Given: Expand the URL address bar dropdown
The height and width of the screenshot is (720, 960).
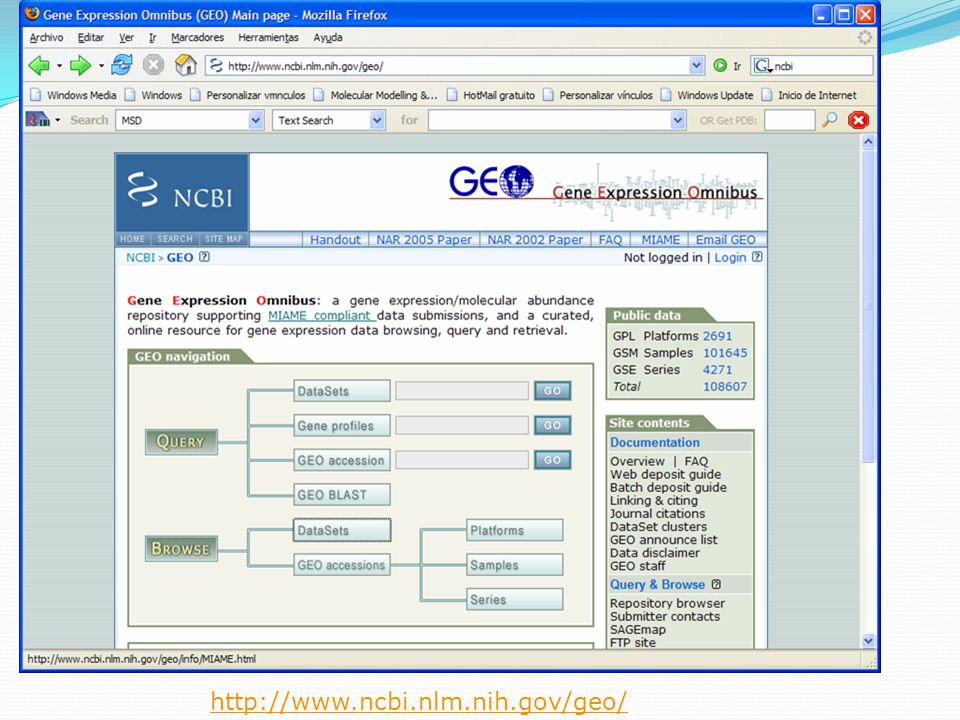Looking at the screenshot, I should 696,66.
